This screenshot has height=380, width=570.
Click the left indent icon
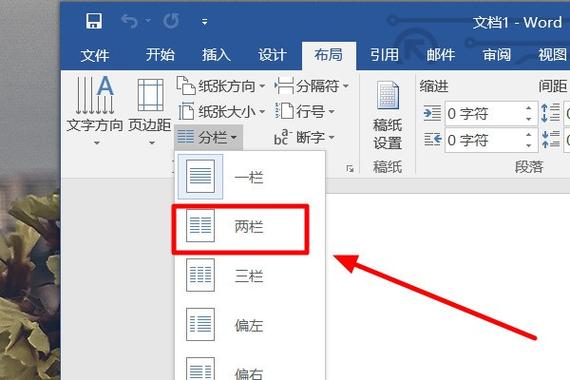432,113
